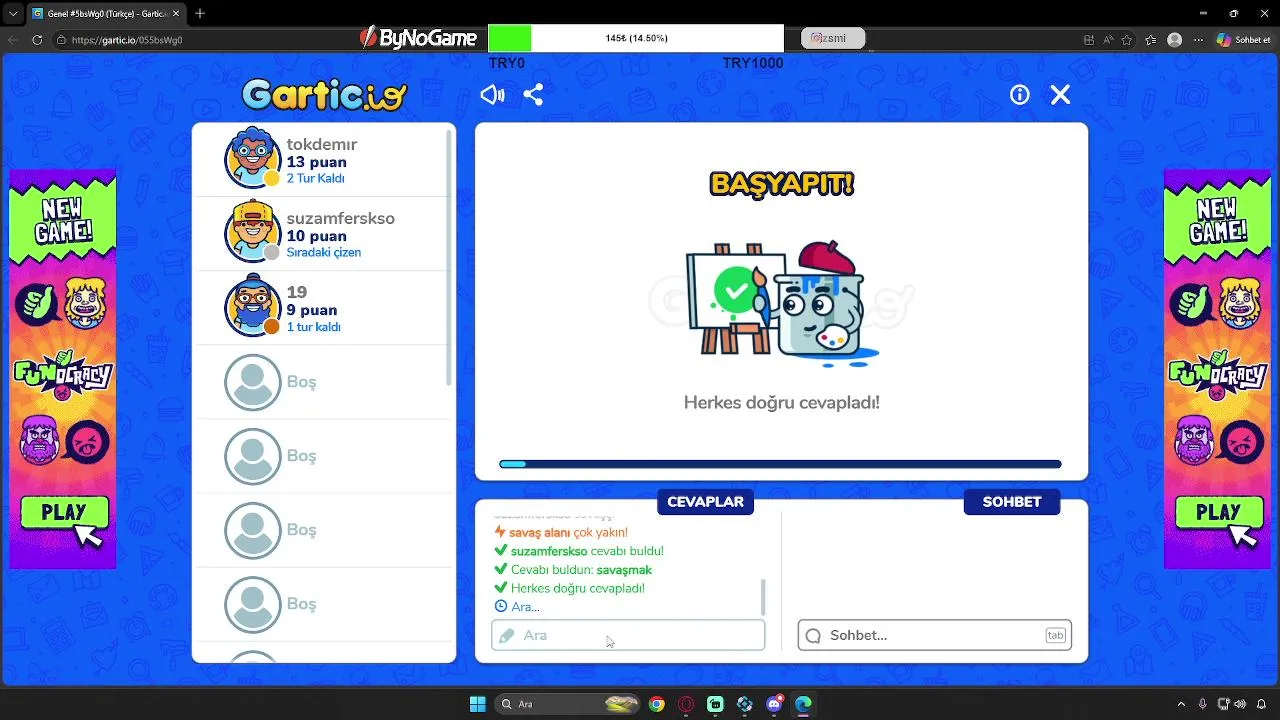
Task: Mute the game sound speaker icon
Action: tap(492, 95)
